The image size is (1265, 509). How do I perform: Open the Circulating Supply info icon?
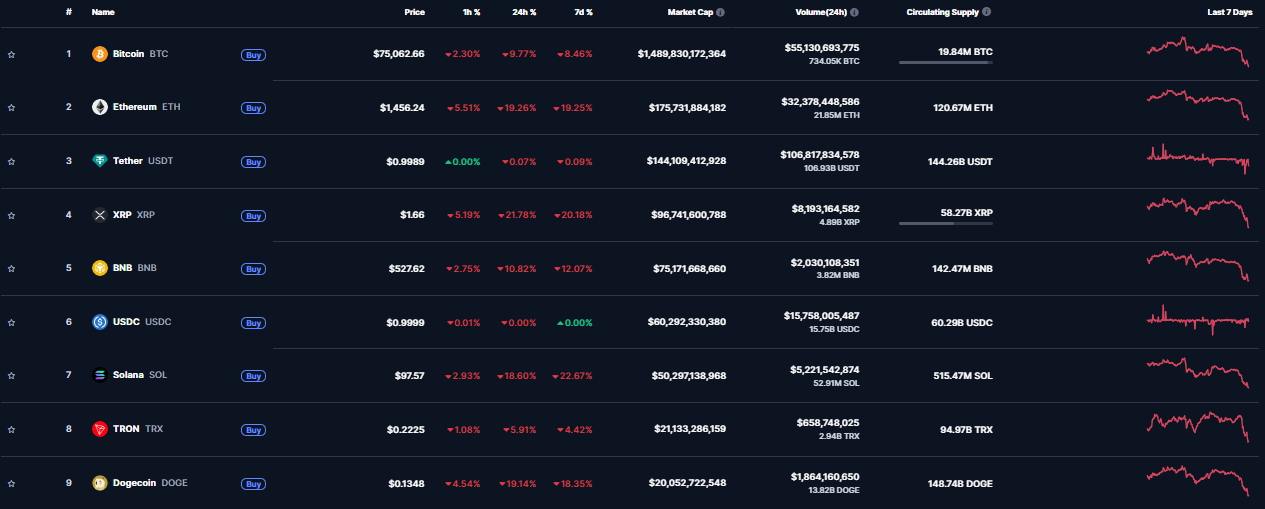point(987,13)
